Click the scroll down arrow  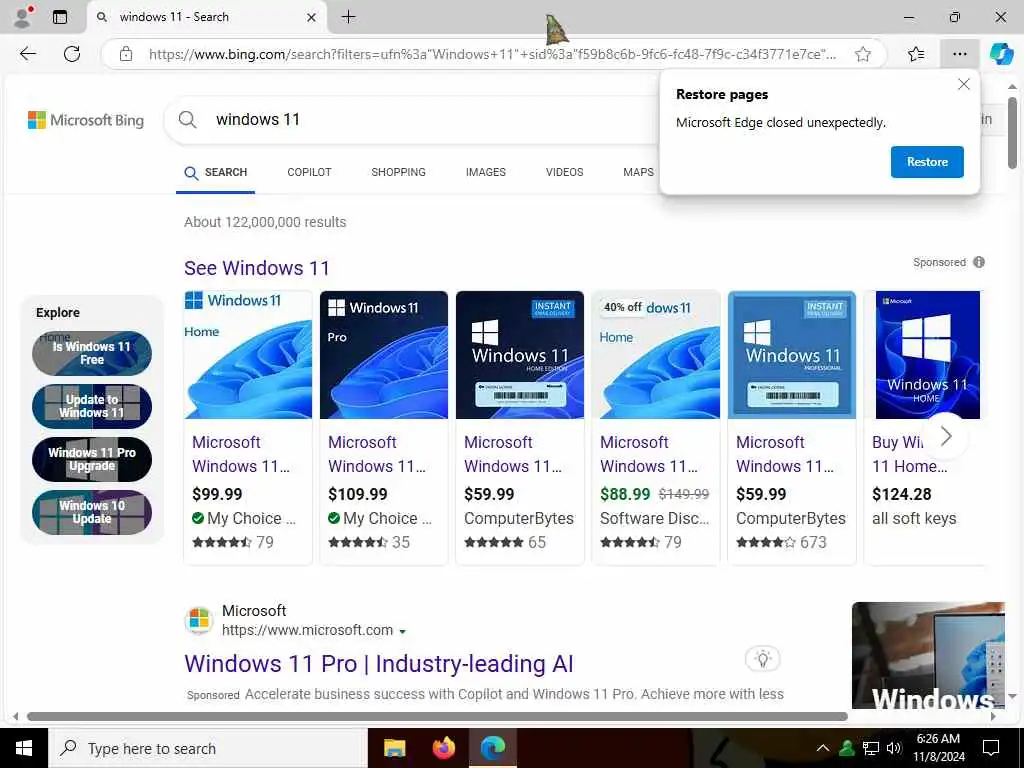coord(1012,697)
